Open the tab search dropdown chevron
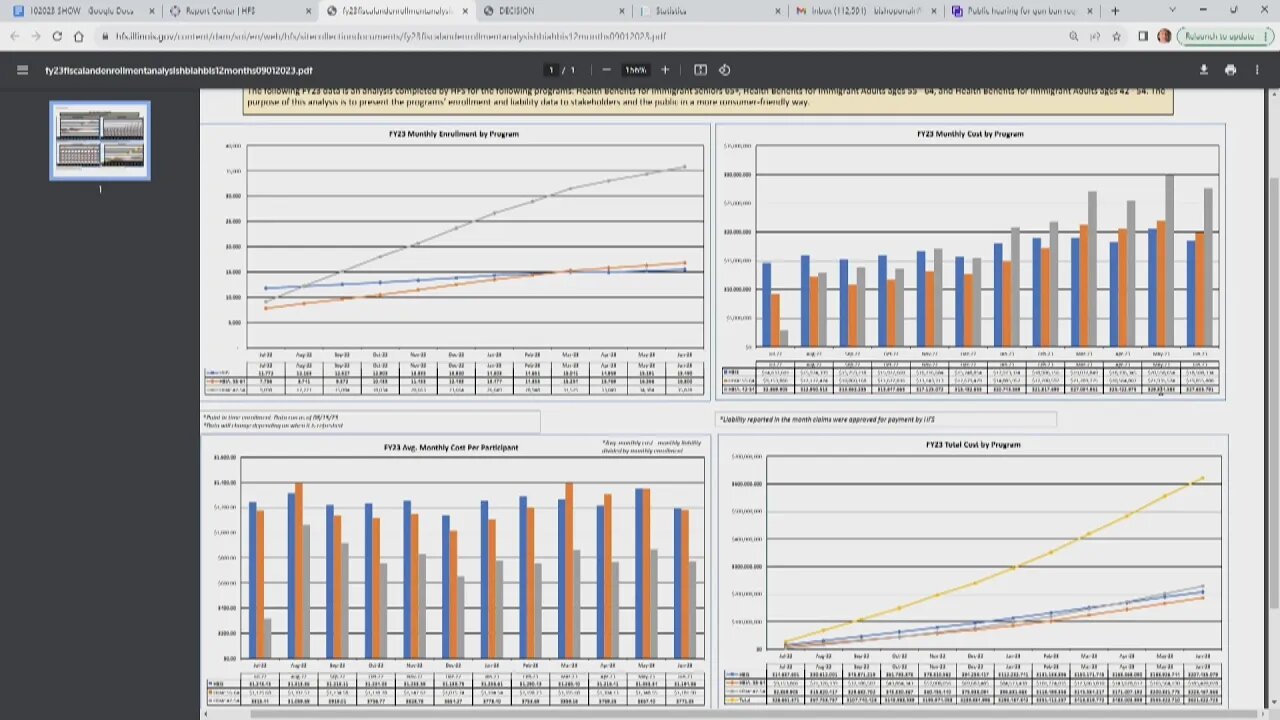The width and height of the screenshot is (1280, 720). click(x=1173, y=11)
